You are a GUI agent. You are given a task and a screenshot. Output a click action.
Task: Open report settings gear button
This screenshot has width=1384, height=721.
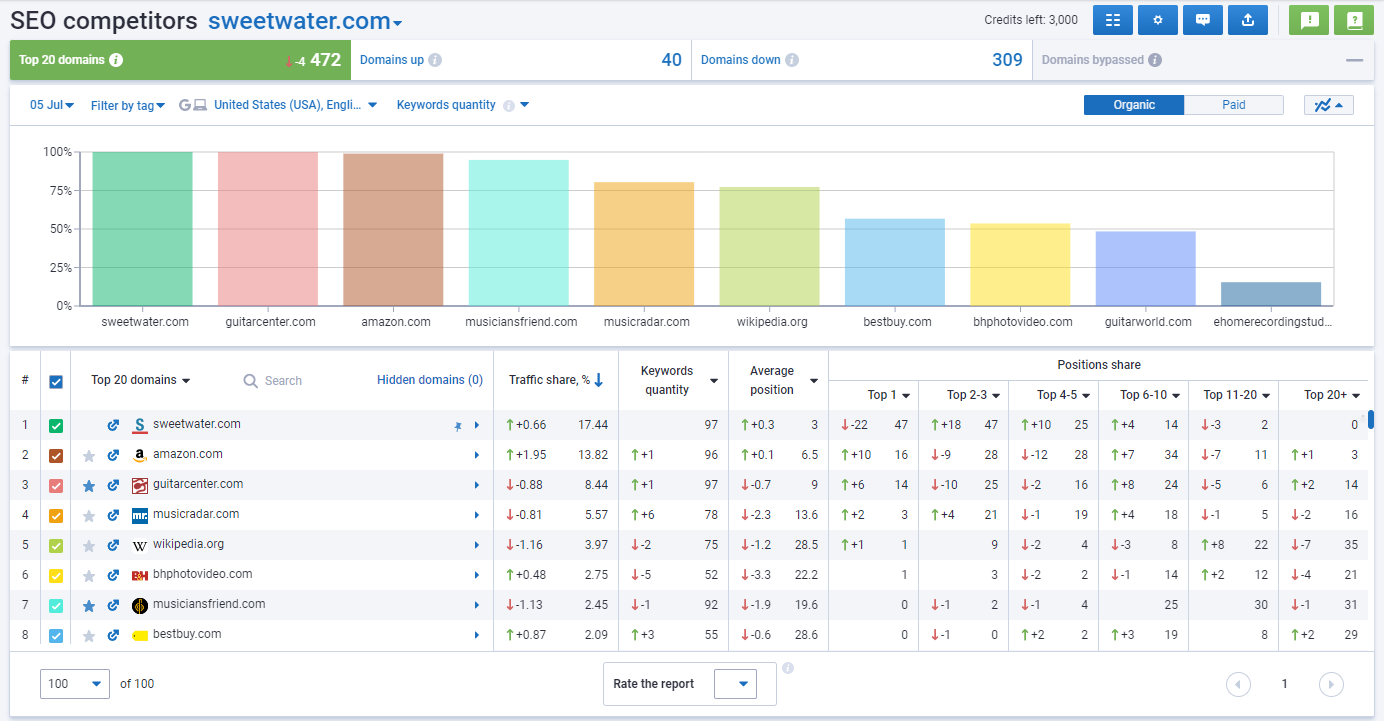(1158, 20)
